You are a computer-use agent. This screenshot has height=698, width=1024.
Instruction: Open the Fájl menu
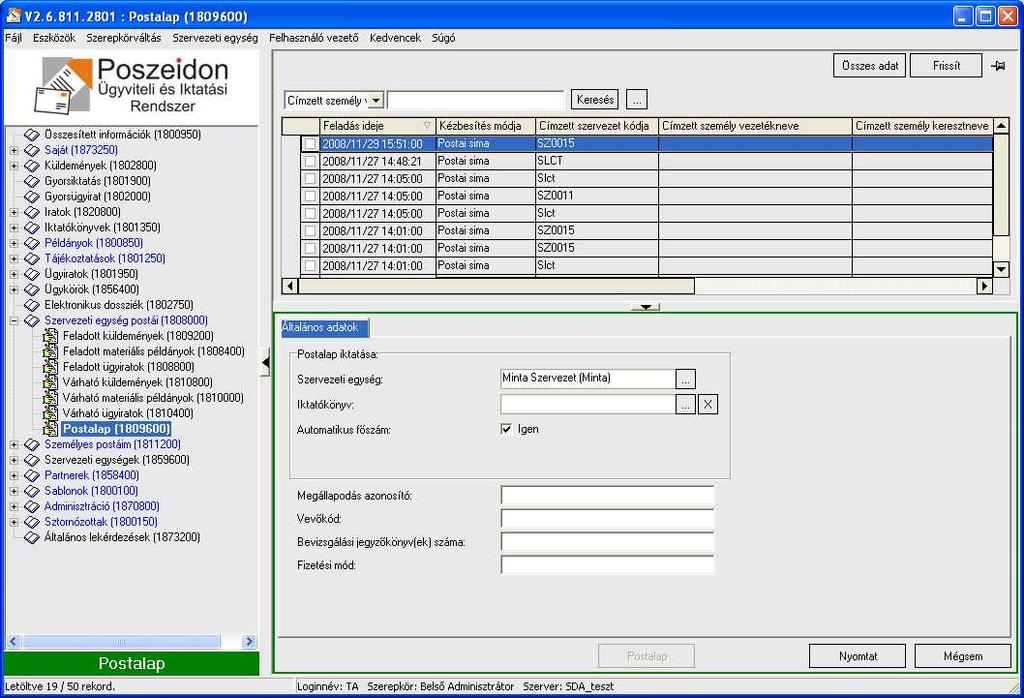[14, 38]
